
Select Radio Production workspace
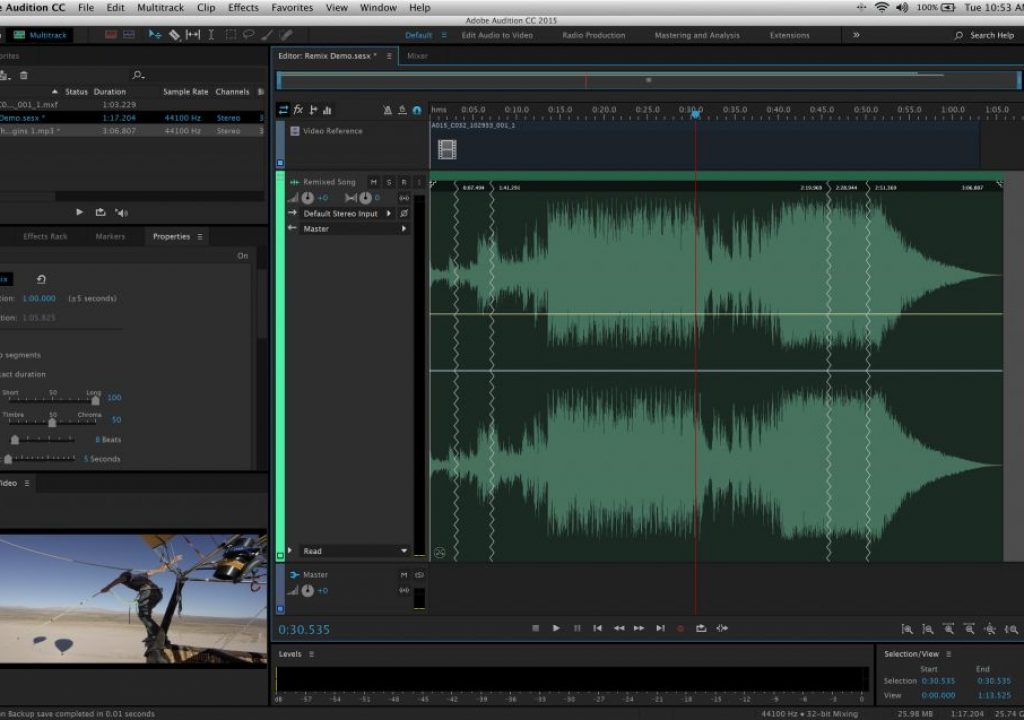point(594,35)
